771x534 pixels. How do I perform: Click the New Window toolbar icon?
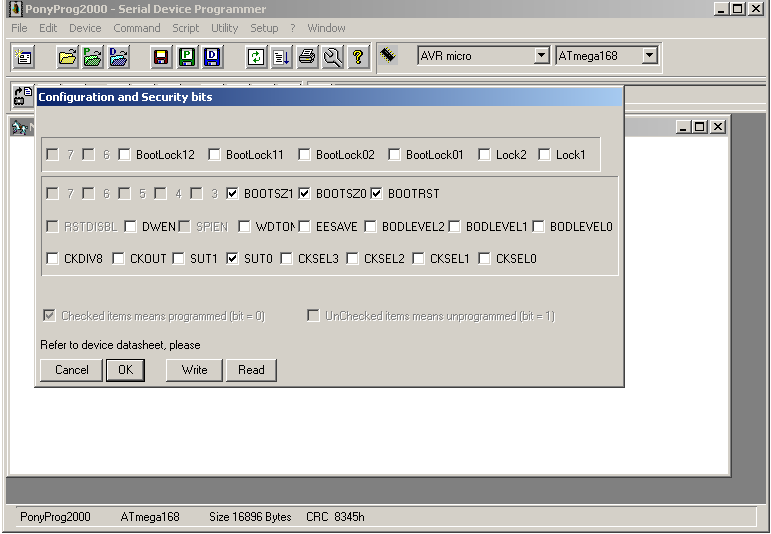(24, 57)
